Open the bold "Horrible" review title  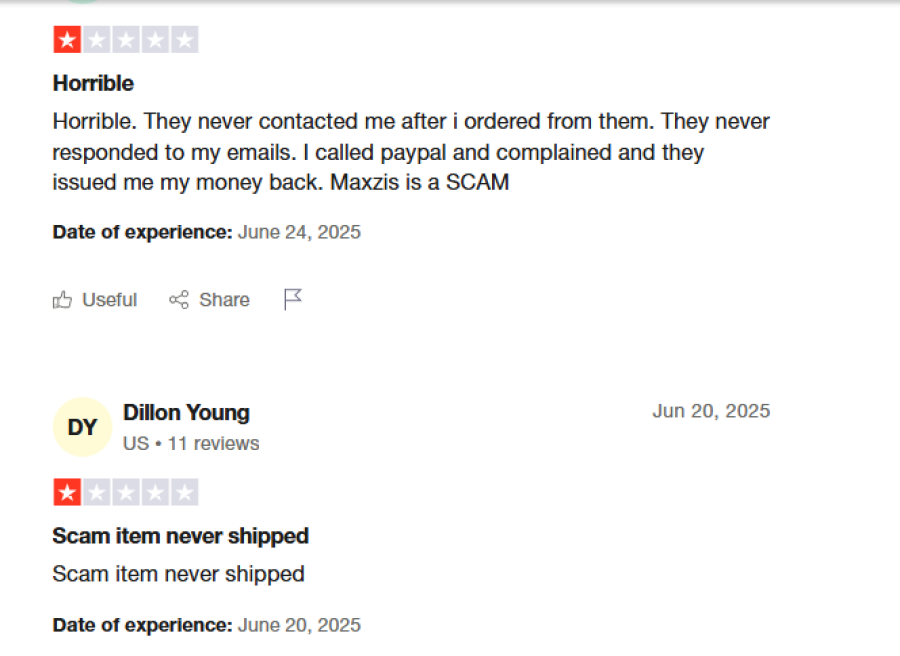coord(93,83)
